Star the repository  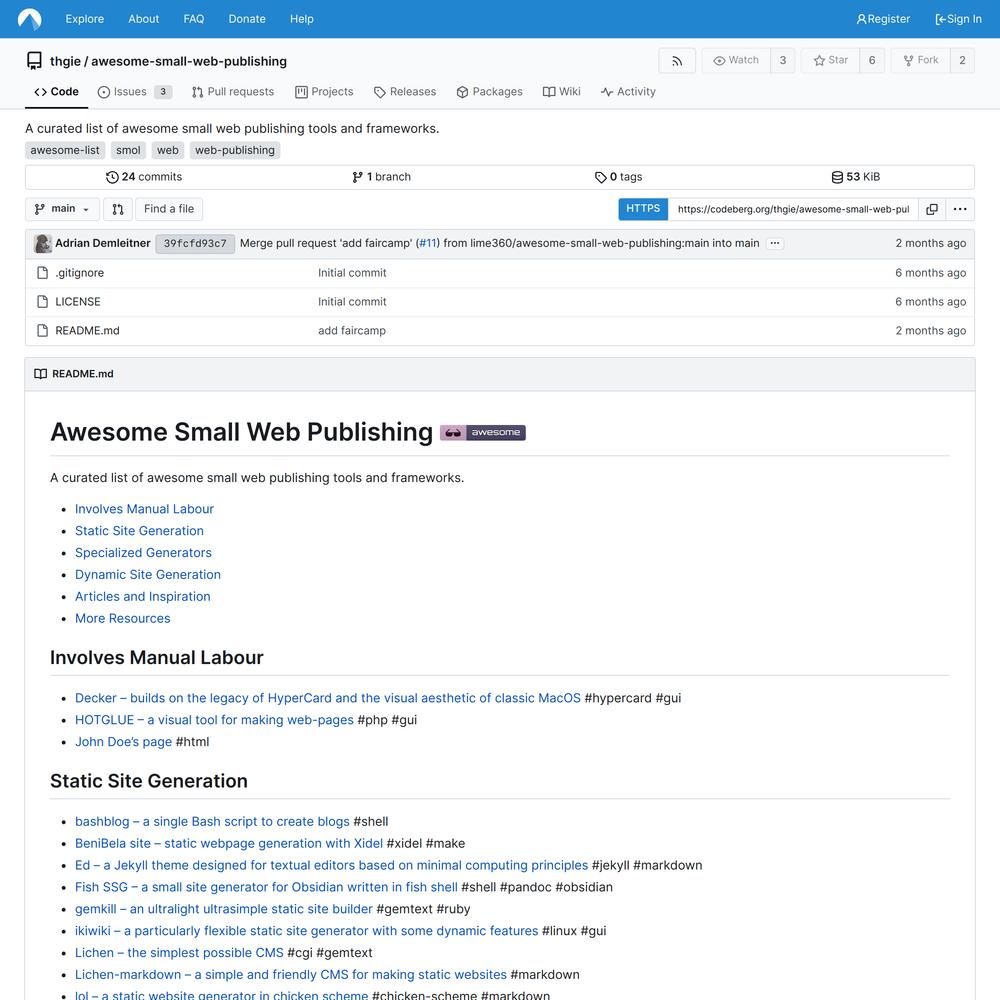click(x=830, y=61)
